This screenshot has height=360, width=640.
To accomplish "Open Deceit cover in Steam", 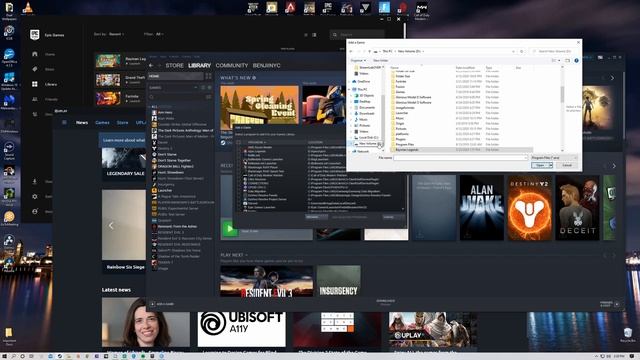I will (x=577, y=207).
